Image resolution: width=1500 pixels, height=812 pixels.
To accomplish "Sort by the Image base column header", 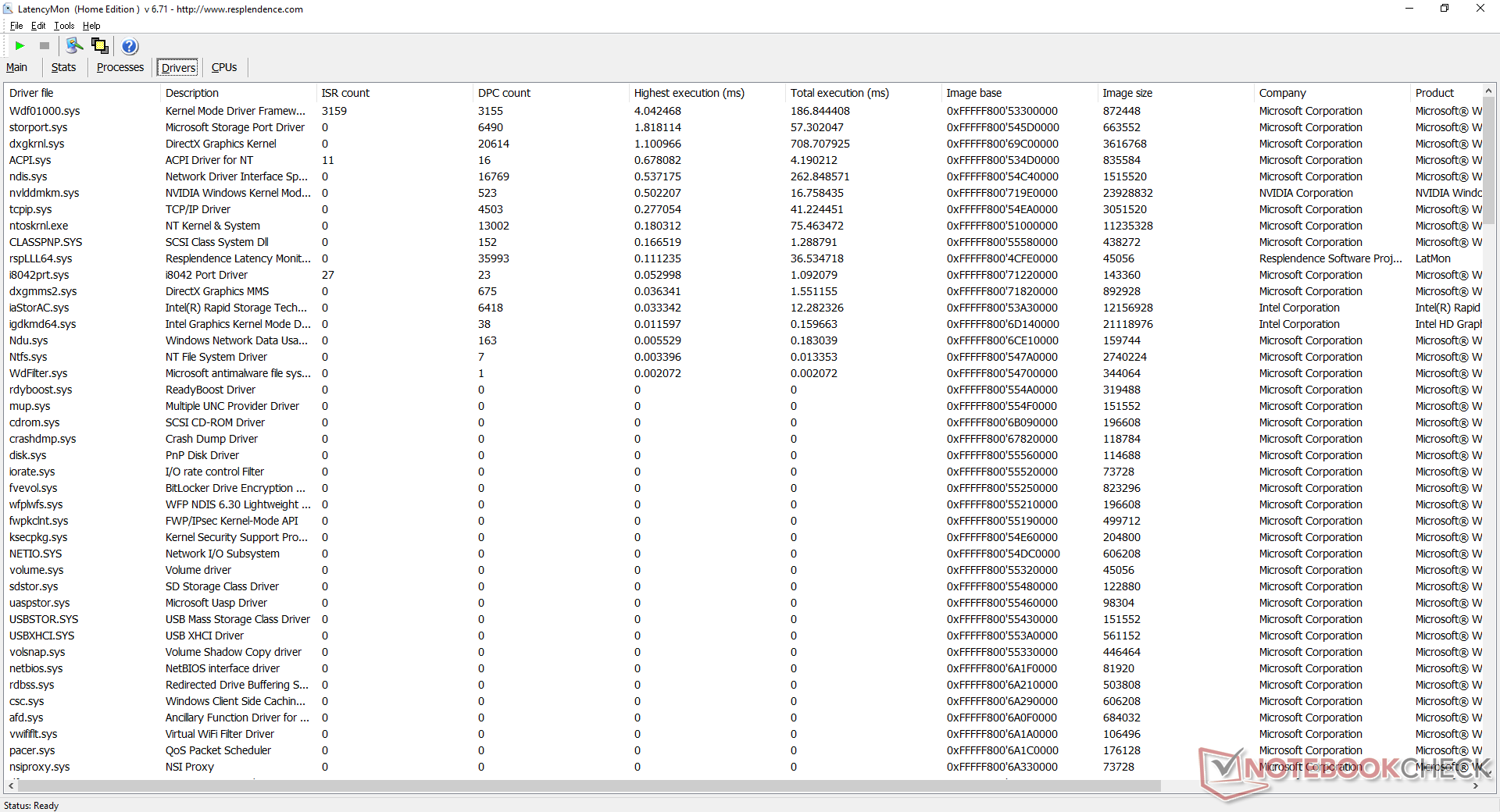I will point(1020,93).
